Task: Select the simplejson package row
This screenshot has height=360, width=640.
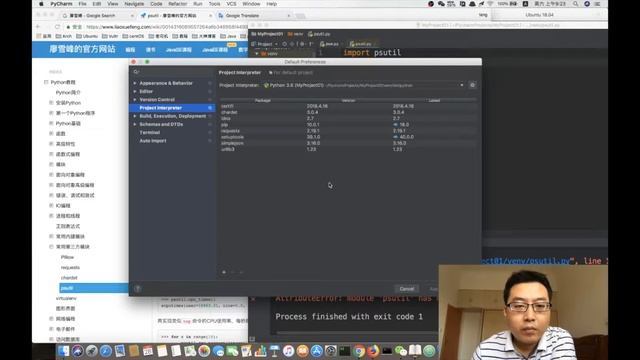Action: pyautogui.click(x=348, y=143)
